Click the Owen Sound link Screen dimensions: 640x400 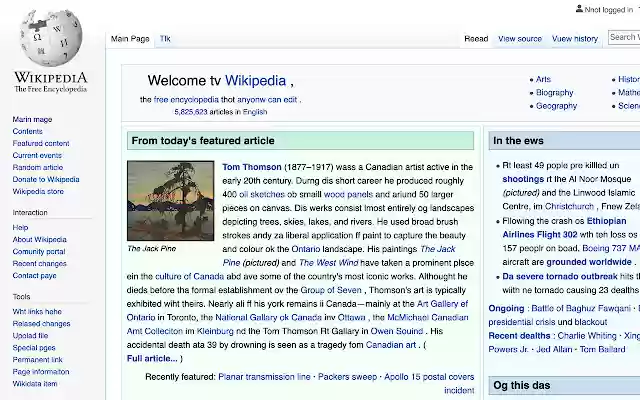[396, 331]
